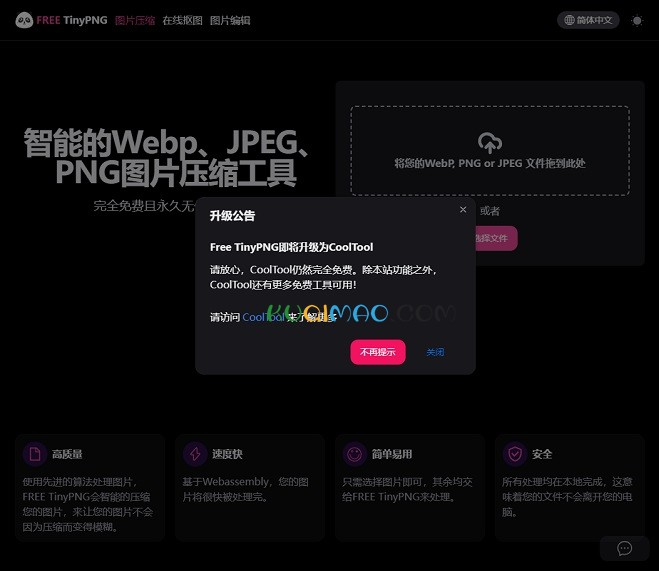Viewport: 659px width, 571px height.
Task: Click the 关闭 link in dialog
Action: click(x=435, y=352)
